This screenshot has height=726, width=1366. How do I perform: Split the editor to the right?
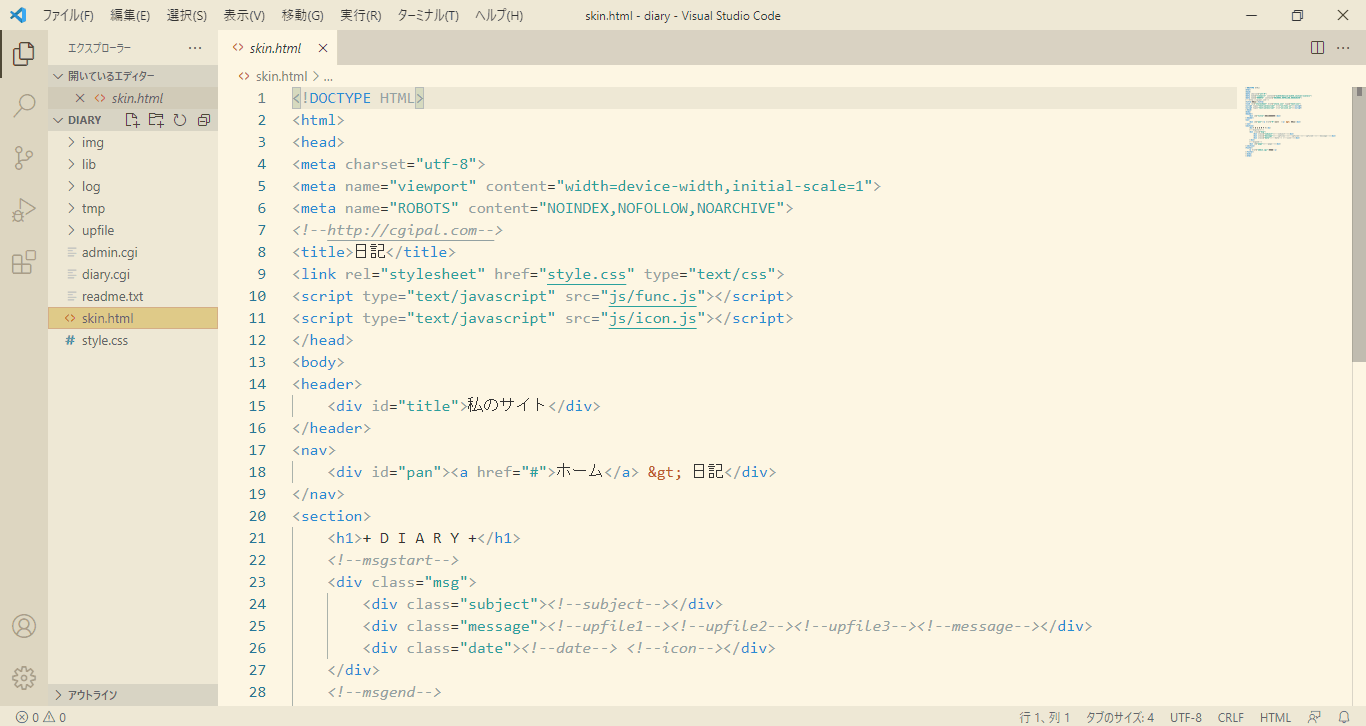(x=1318, y=48)
